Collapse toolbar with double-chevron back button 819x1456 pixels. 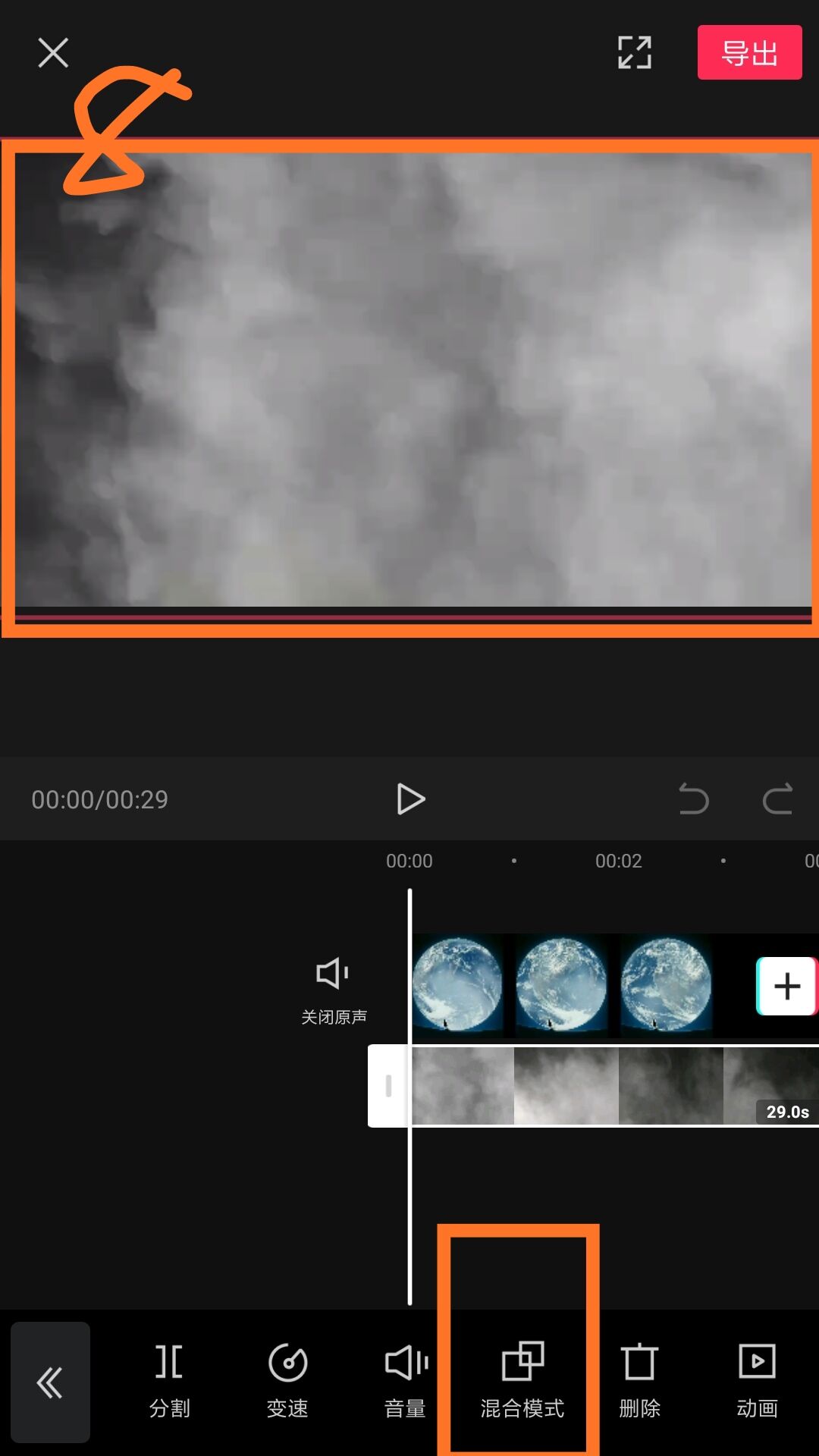tap(50, 1382)
